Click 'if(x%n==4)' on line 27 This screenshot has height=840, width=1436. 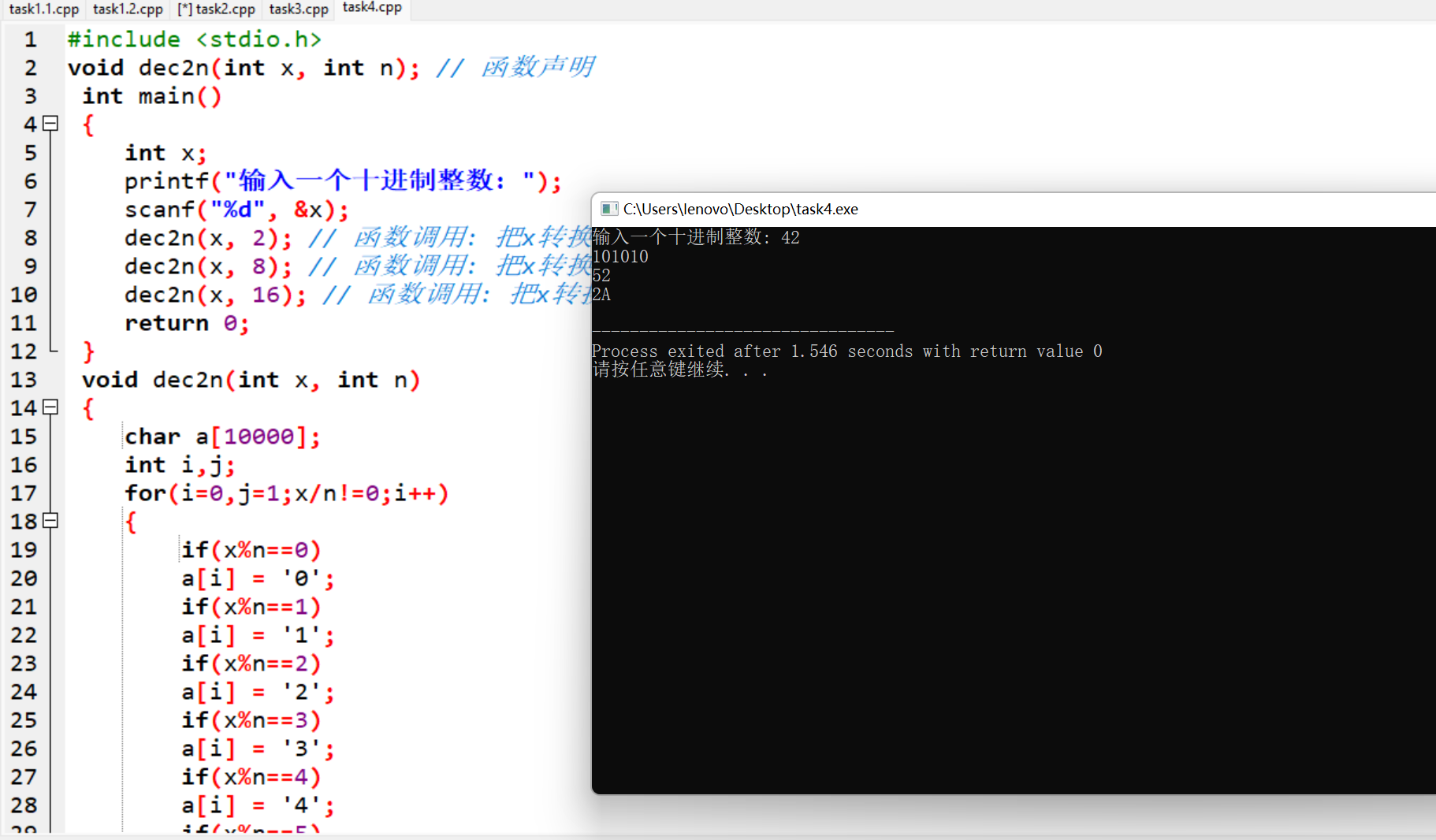[251, 777]
